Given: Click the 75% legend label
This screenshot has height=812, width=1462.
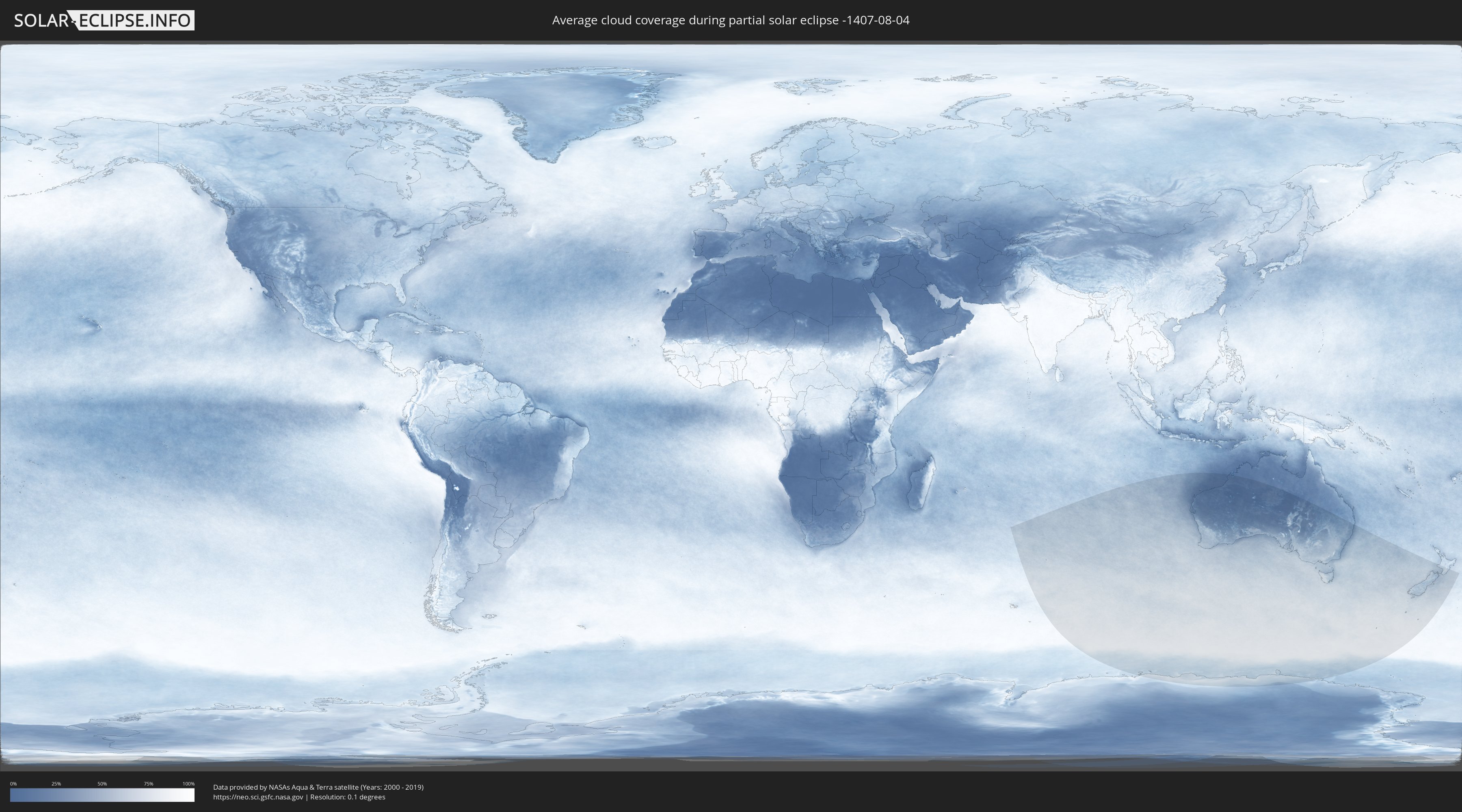Looking at the screenshot, I should (148, 784).
